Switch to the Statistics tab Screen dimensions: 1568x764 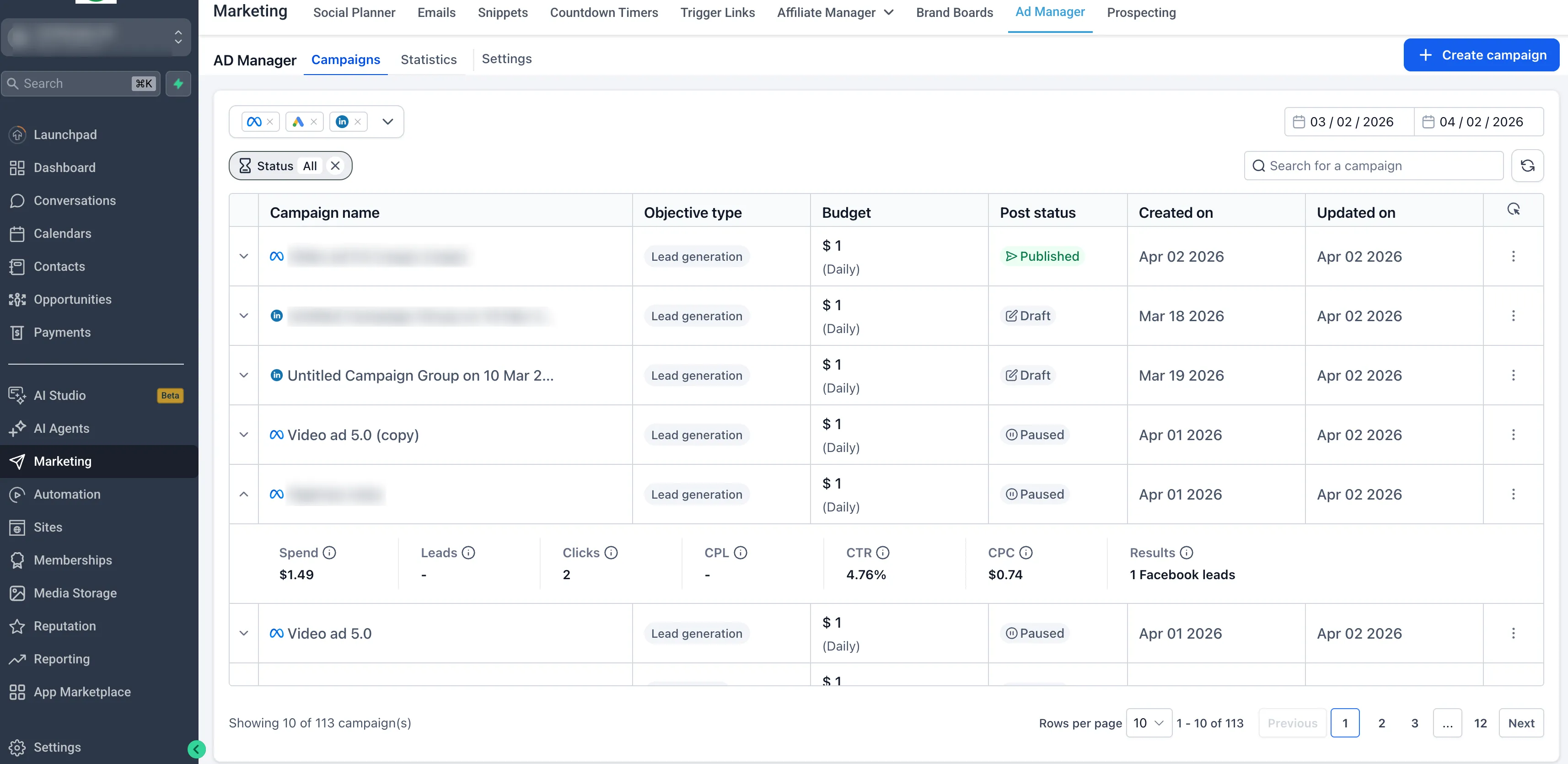(x=428, y=59)
